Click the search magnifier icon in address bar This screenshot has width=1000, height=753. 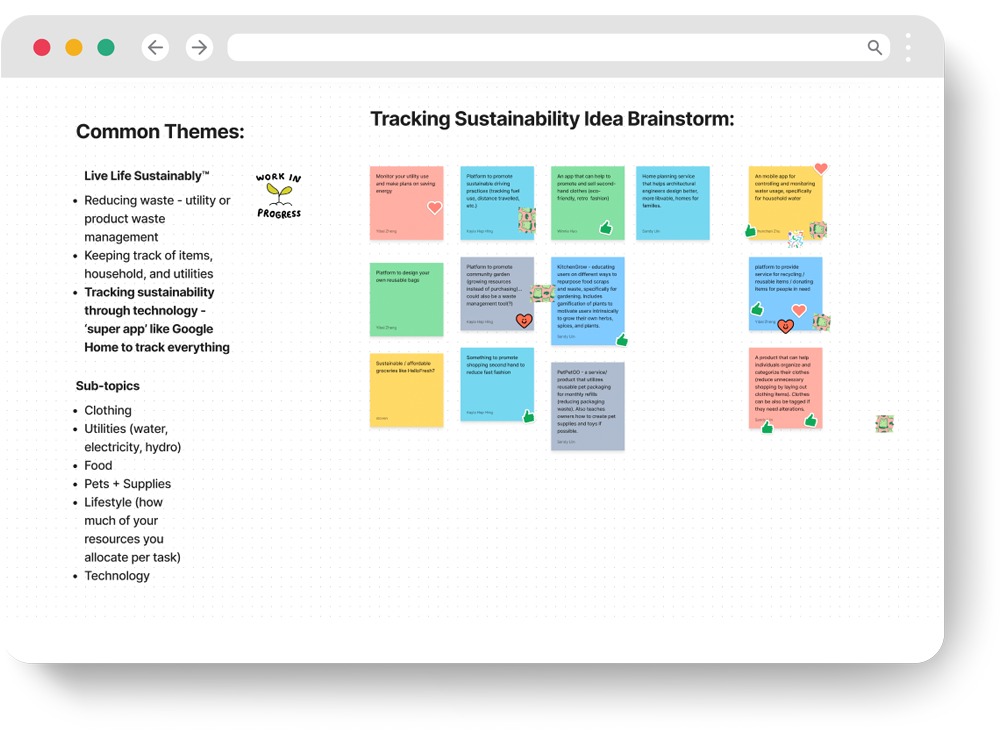click(874, 47)
